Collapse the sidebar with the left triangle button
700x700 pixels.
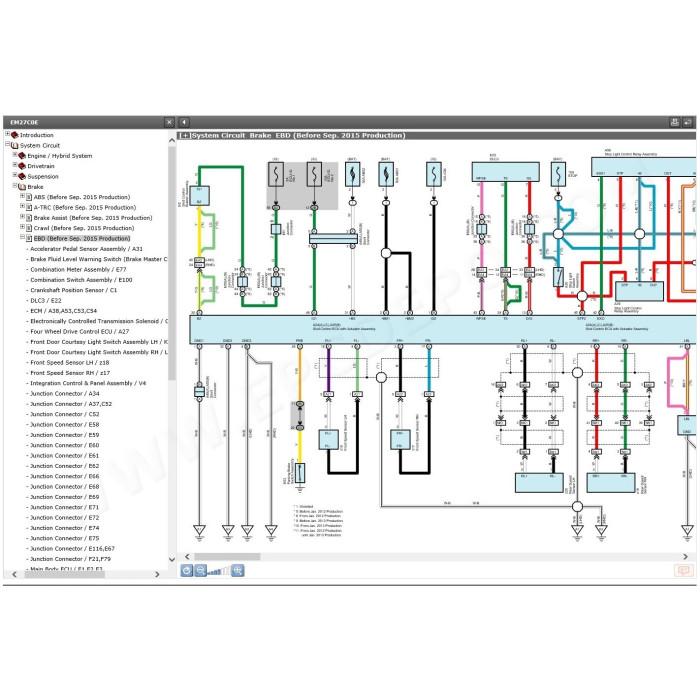pyautogui.click(x=184, y=122)
